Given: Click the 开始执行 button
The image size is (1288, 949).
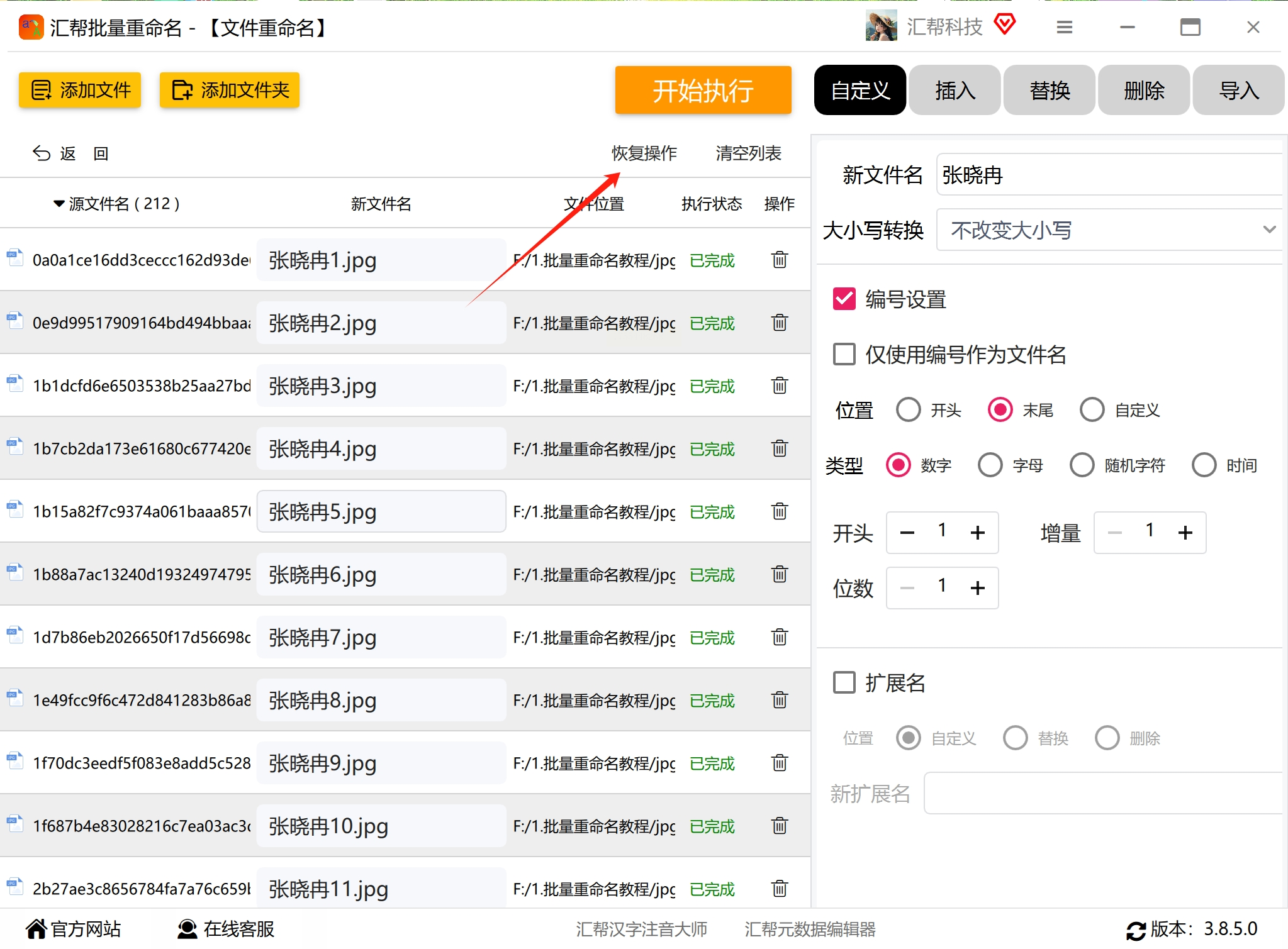Looking at the screenshot, I should click(x=703, y=91).
